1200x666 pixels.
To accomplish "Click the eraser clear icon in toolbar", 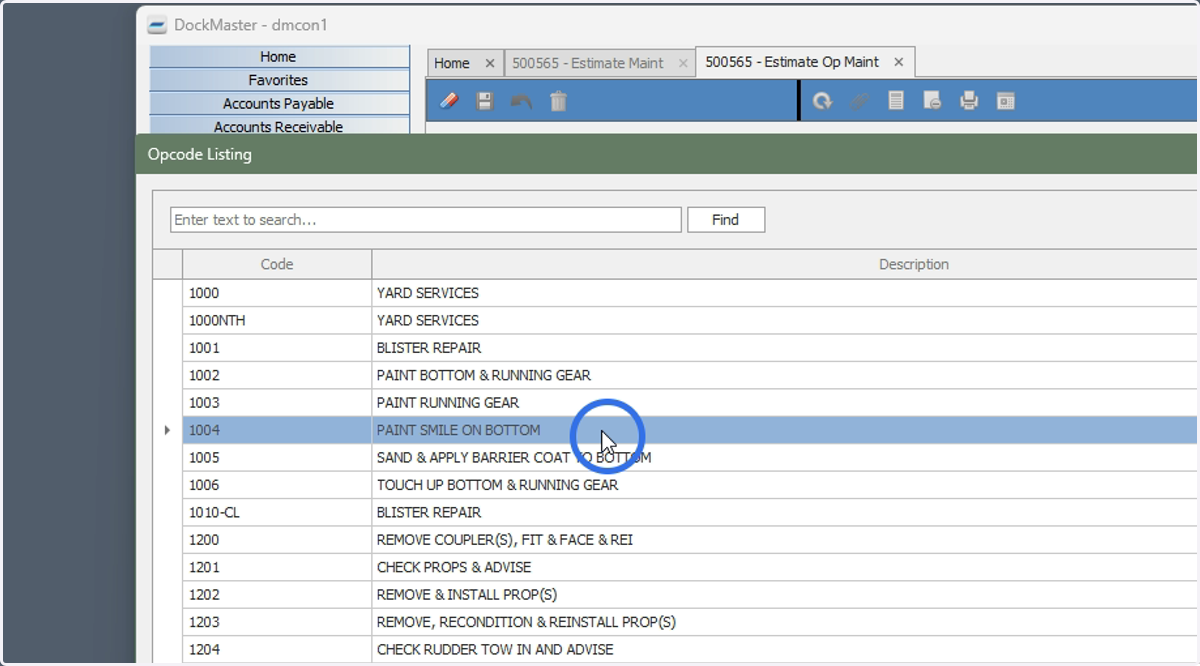I will tap(449, 101).
